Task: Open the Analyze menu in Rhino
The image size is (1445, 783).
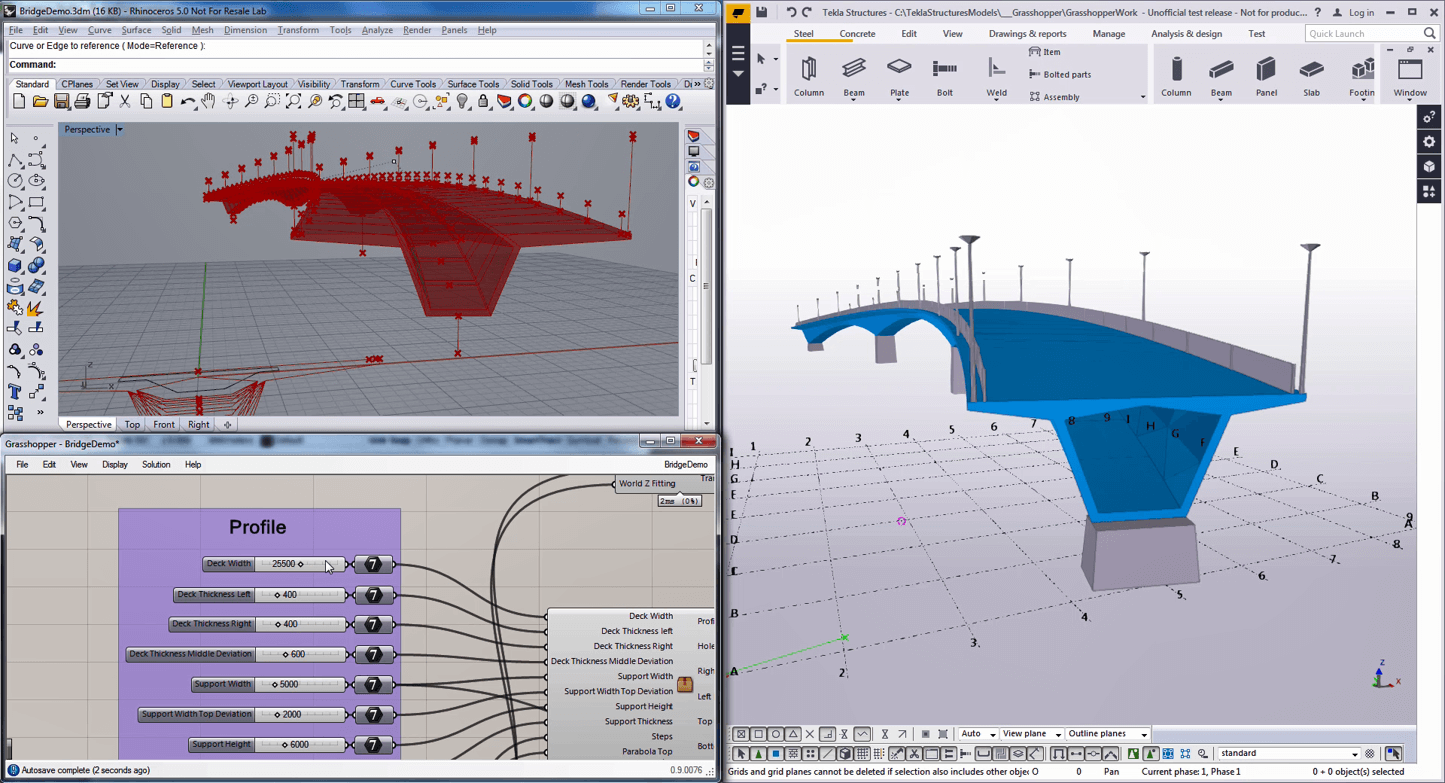Action: (376, 30)
